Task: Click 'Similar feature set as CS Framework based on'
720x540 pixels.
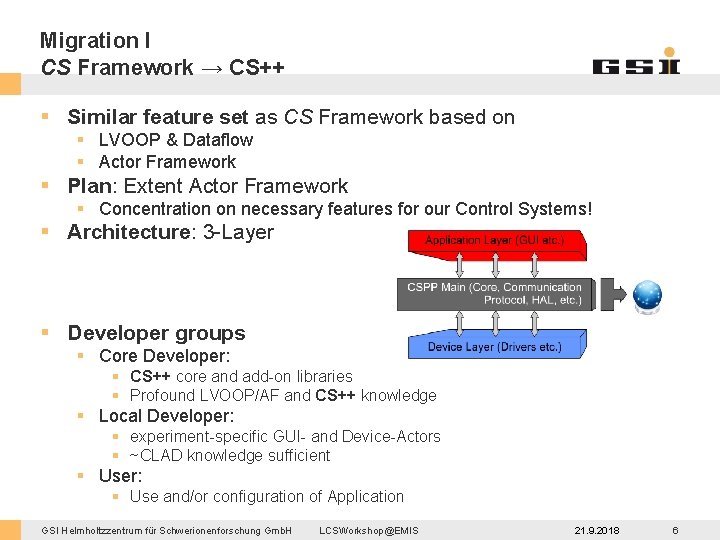Action: click(291, 117)
